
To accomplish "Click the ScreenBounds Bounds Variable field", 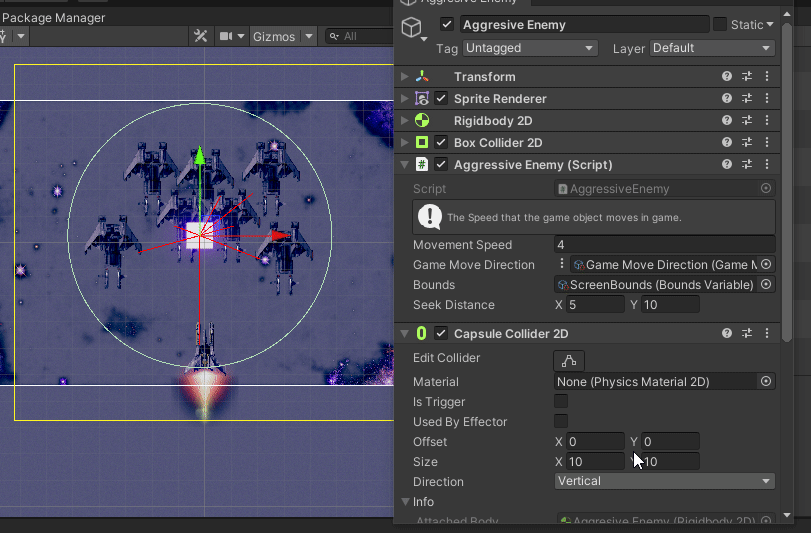I will 655,285.
